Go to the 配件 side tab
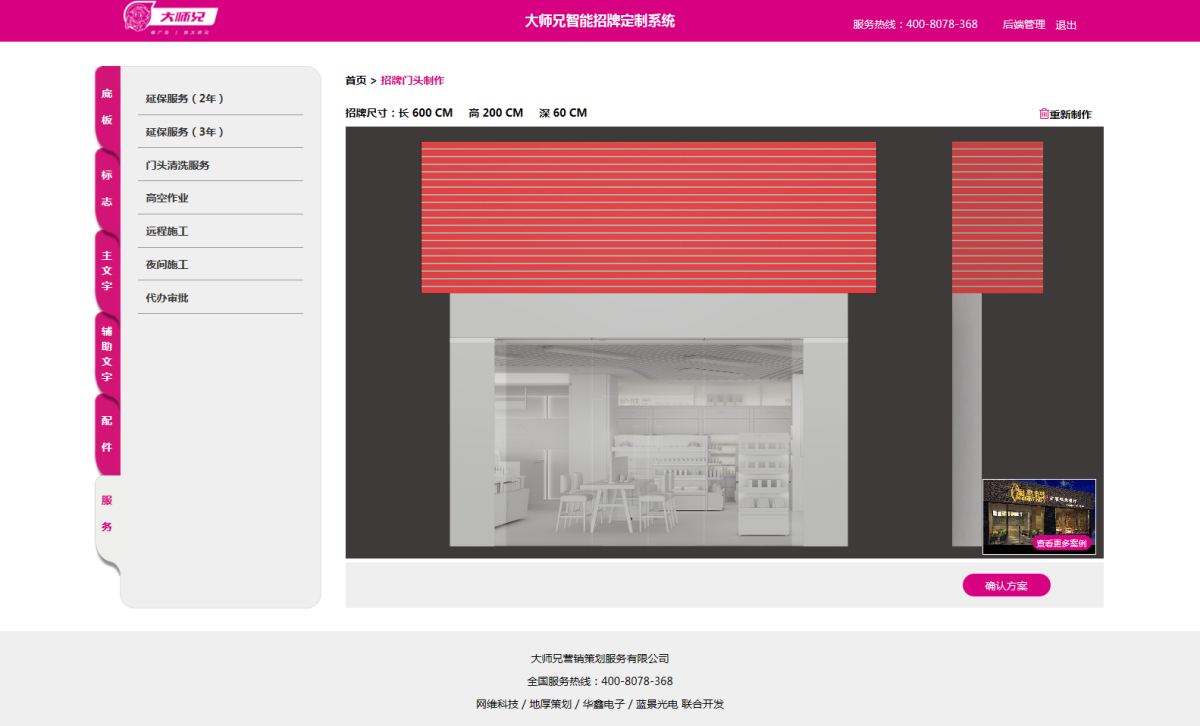This screenshot has height=726, width=1200. 107,434
